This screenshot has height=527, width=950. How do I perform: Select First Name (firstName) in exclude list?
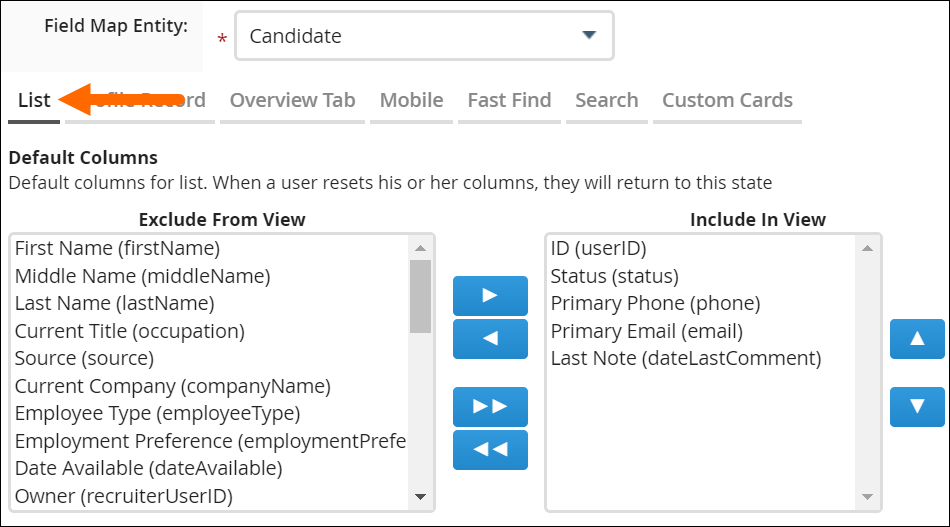[x=117, y=248]
